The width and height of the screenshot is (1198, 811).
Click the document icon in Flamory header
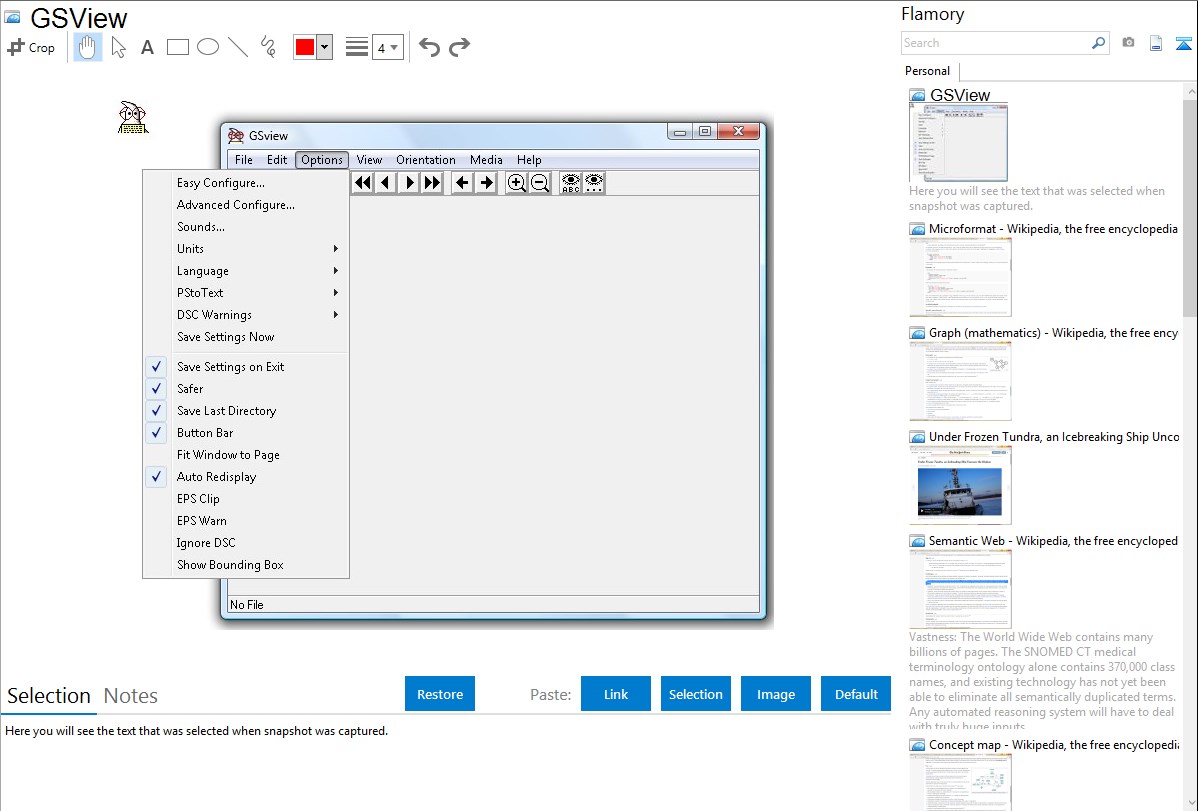[x=1156, y=43]
